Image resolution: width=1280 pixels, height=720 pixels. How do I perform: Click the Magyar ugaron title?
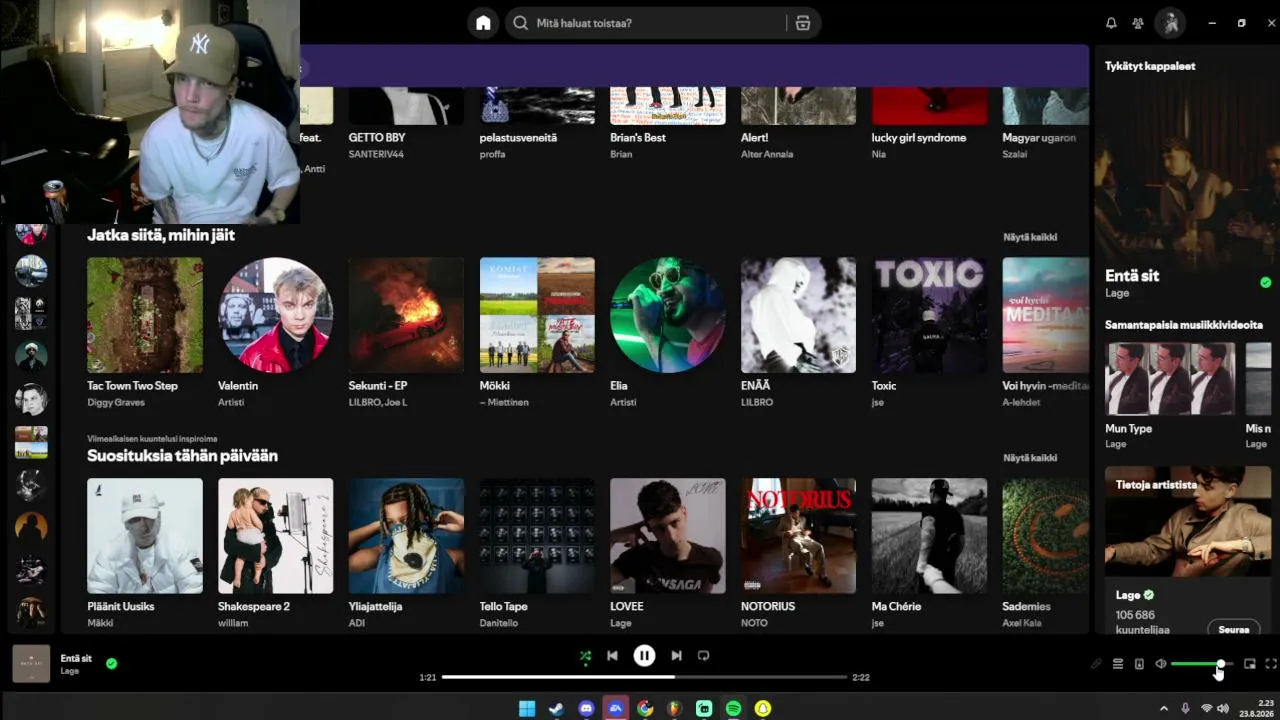click(x=1040, y=138)
